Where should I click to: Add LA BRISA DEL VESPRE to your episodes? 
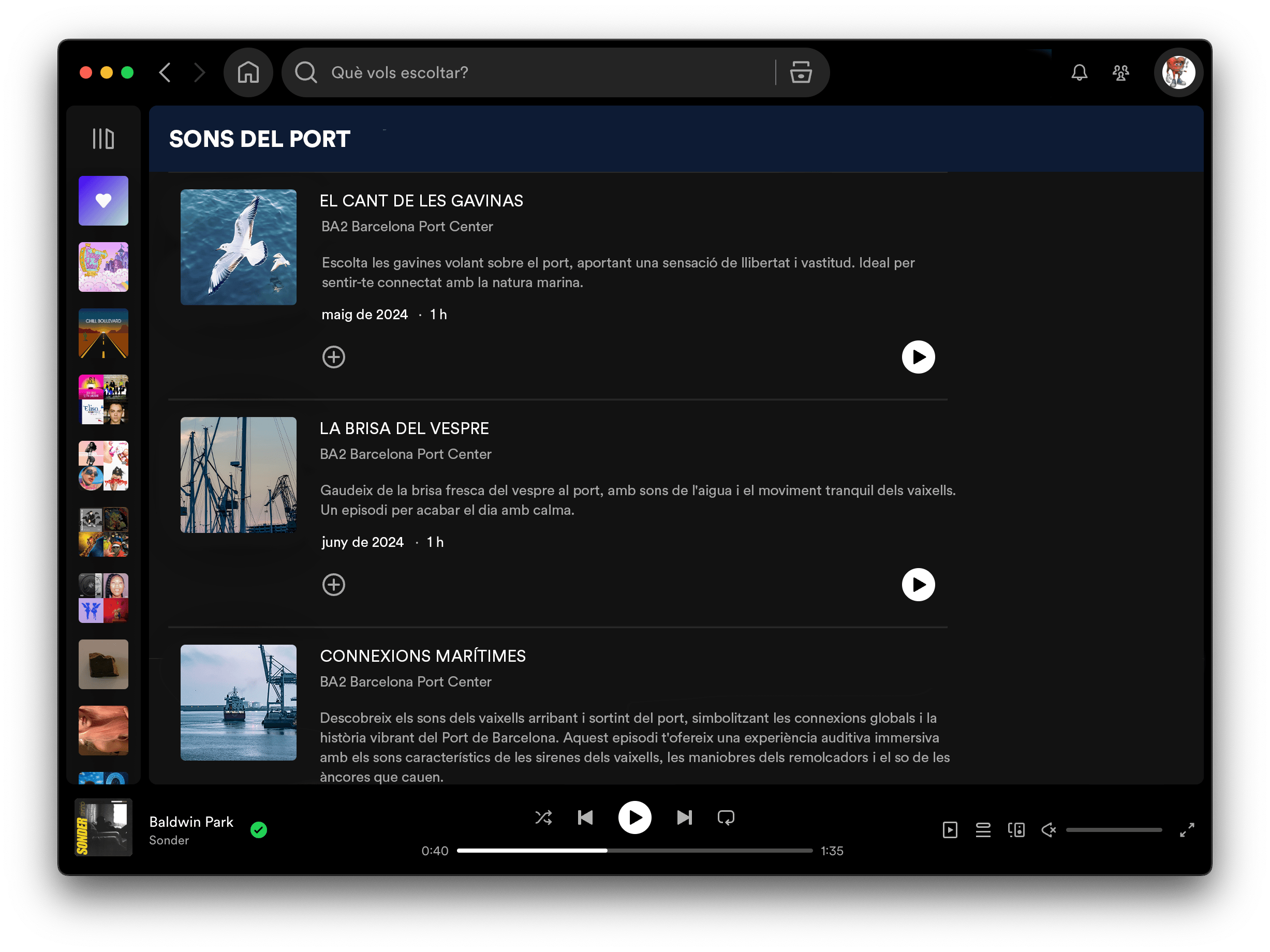click(334, 584)
